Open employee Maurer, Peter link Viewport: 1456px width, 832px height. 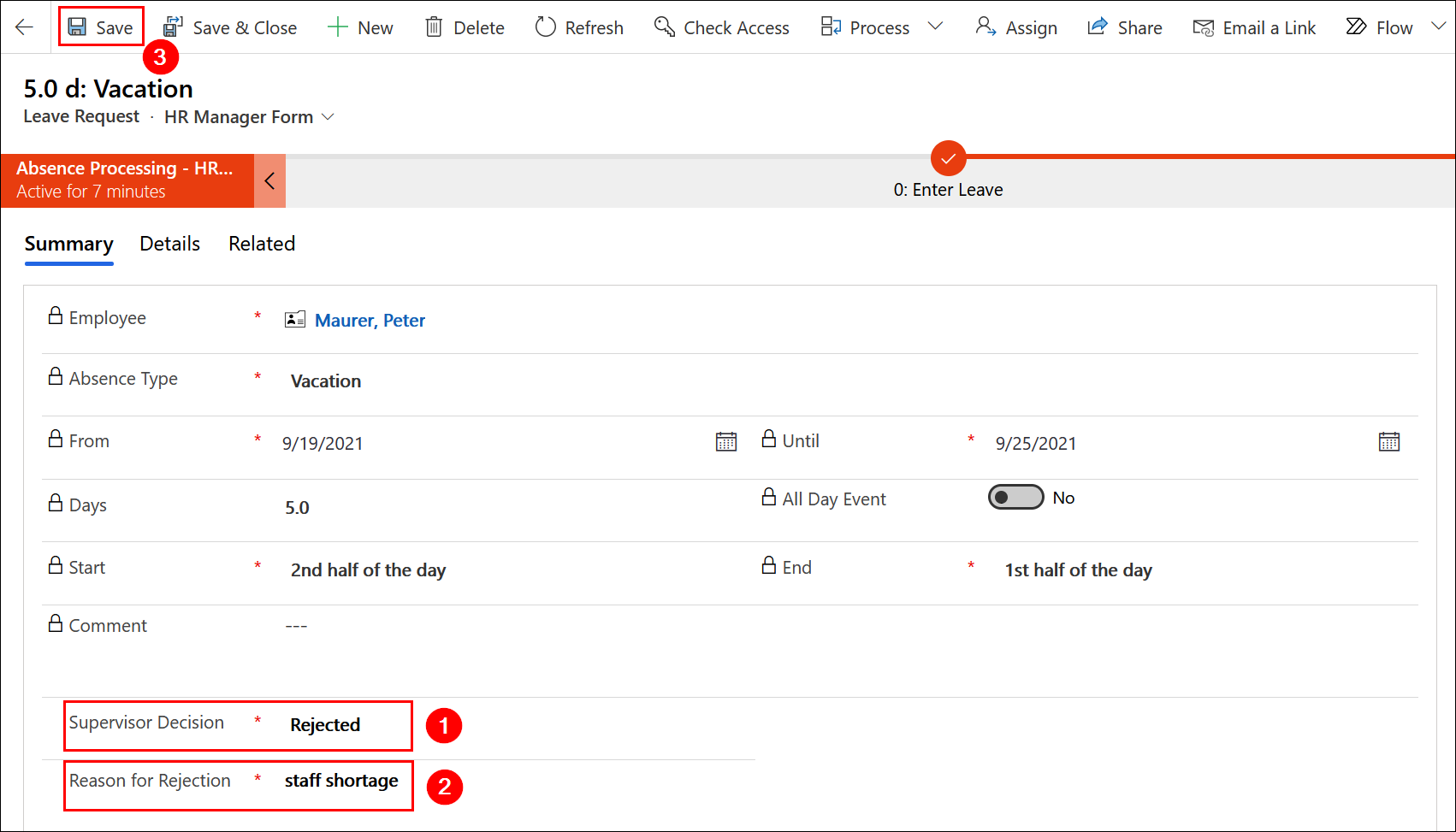click(370, 321)
